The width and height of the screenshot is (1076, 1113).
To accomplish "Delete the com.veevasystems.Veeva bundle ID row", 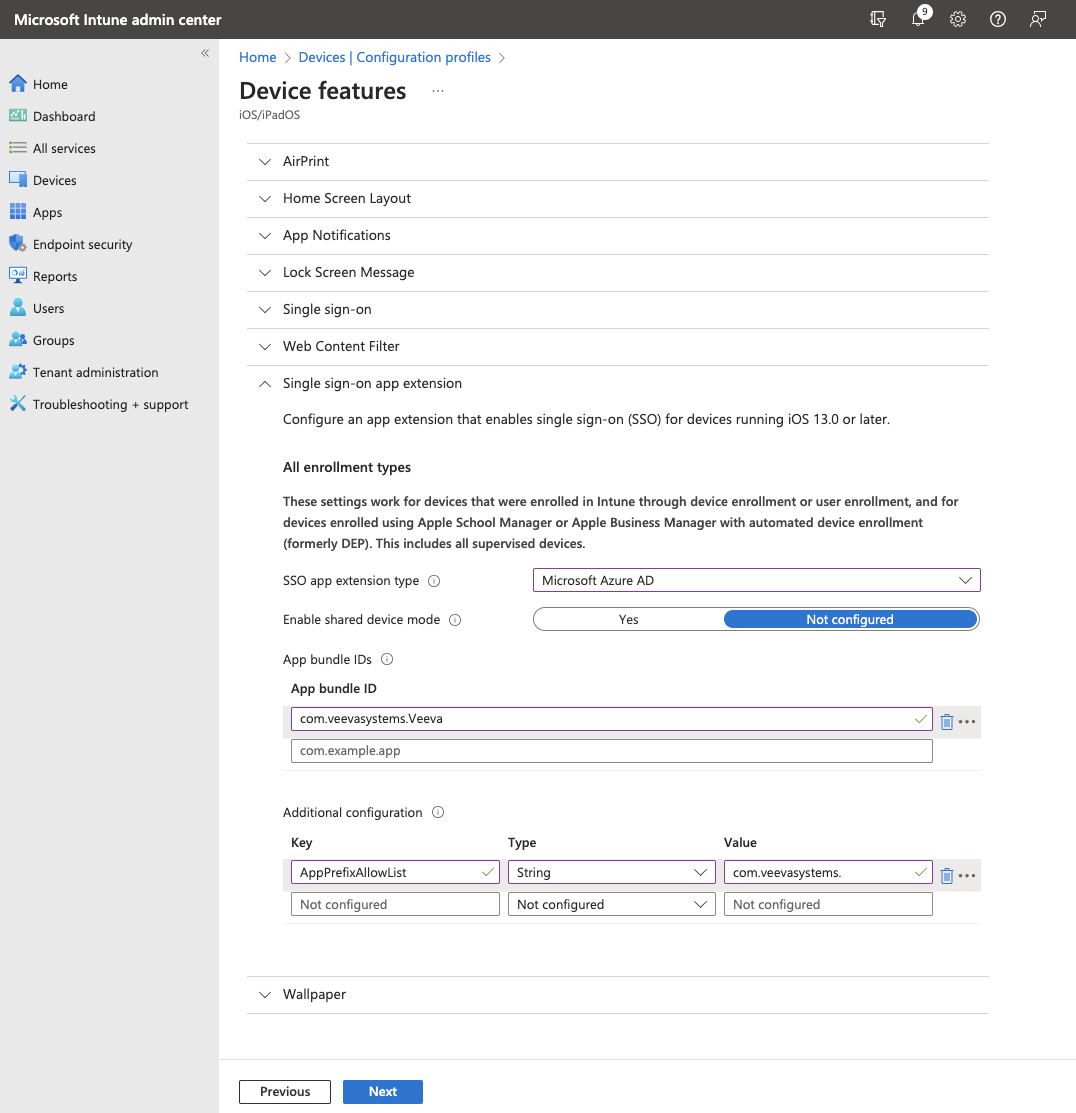I will pos(947,721).
